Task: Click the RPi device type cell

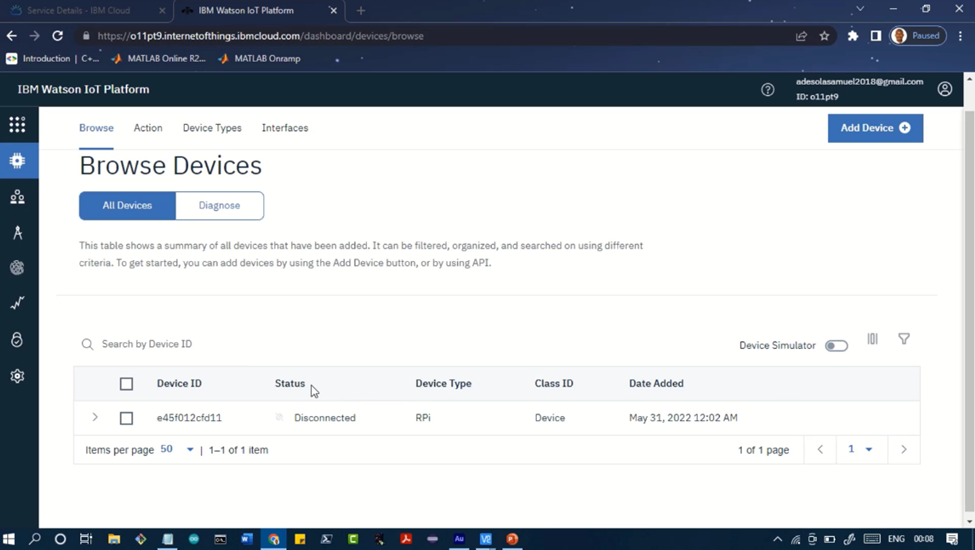Action: [x=423, y=418]
